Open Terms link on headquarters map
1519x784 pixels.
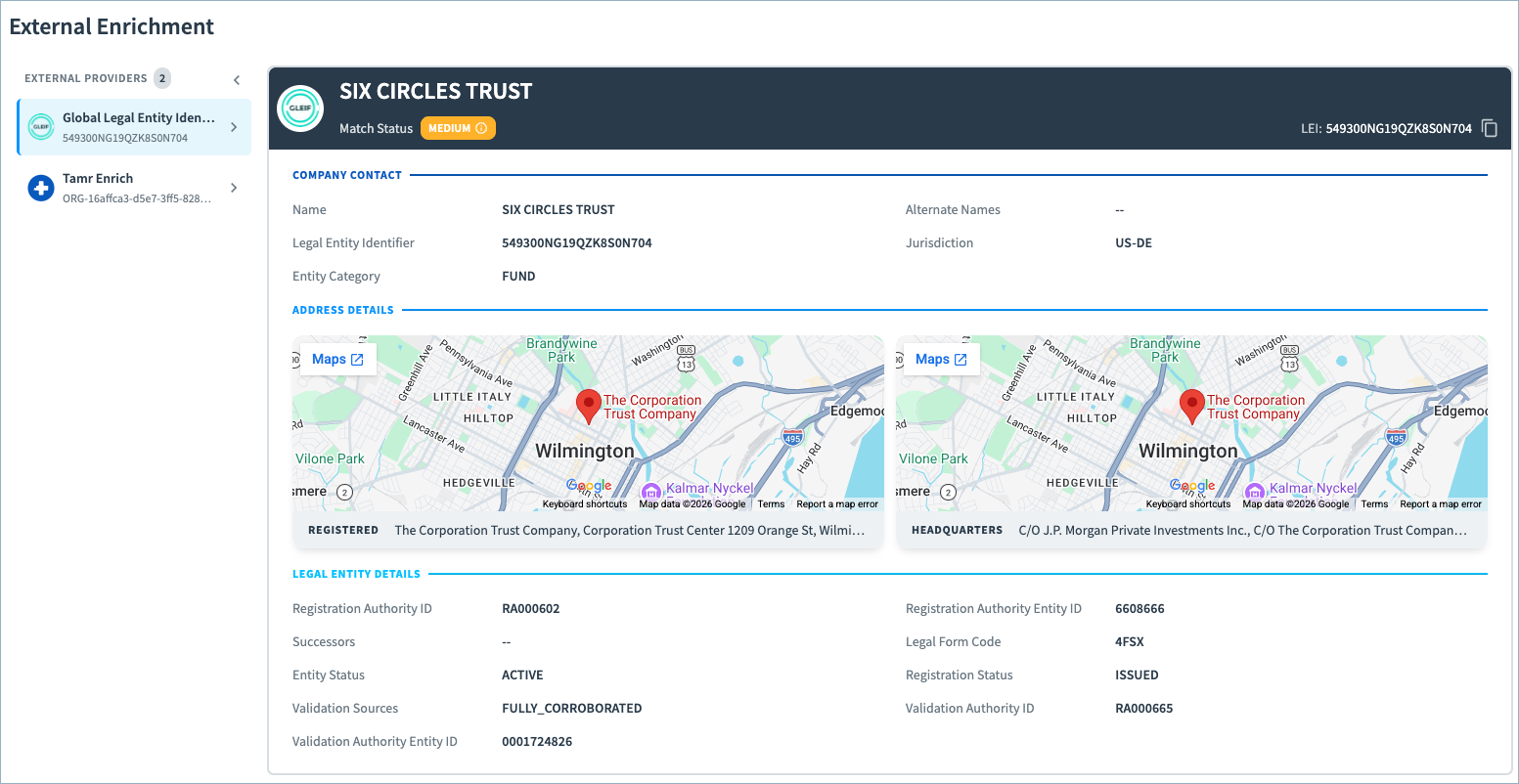1374,504
